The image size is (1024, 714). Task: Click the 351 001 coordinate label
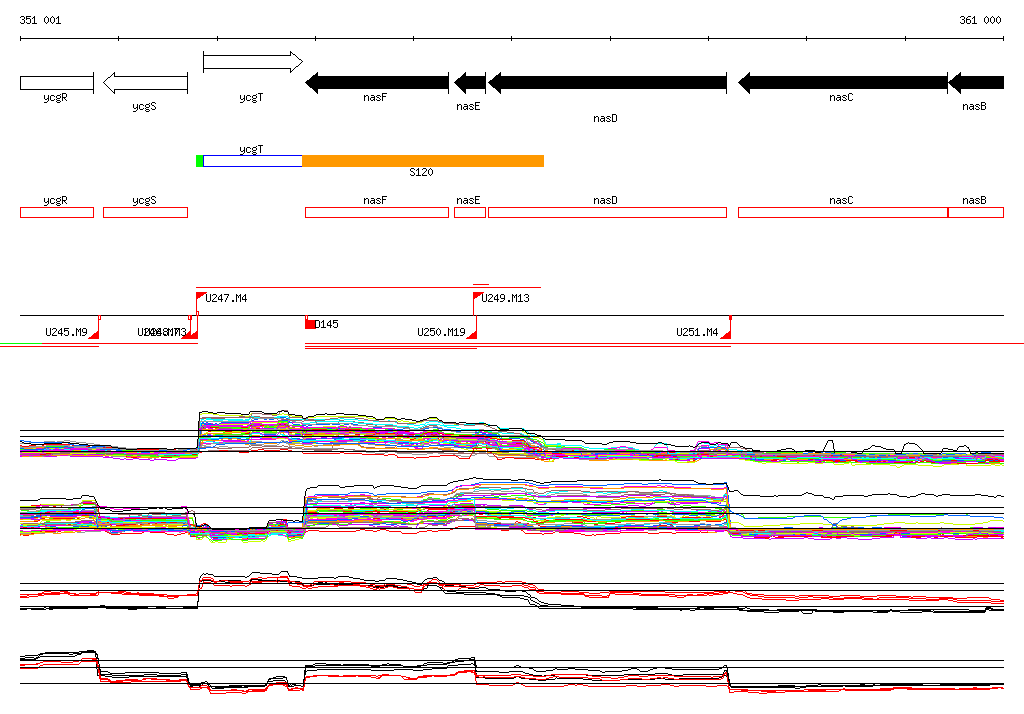pos(40,20)
